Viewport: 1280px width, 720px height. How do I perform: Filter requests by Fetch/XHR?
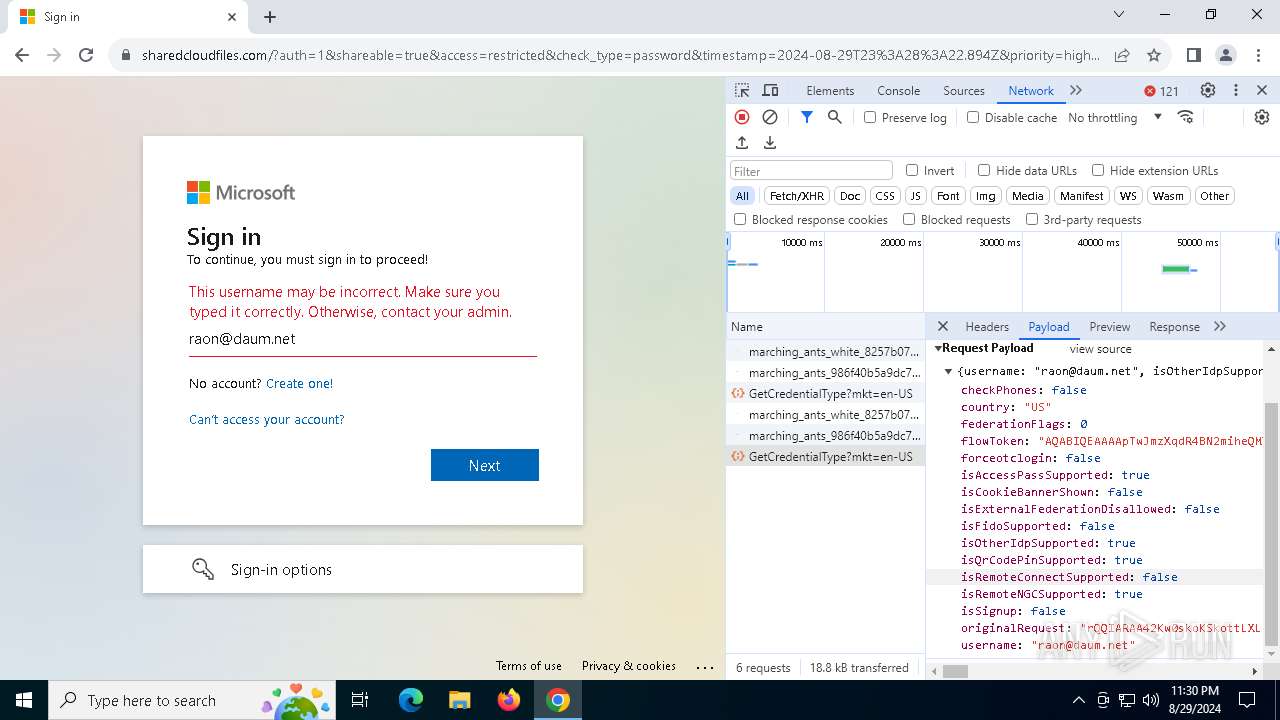tap(797, 196)
